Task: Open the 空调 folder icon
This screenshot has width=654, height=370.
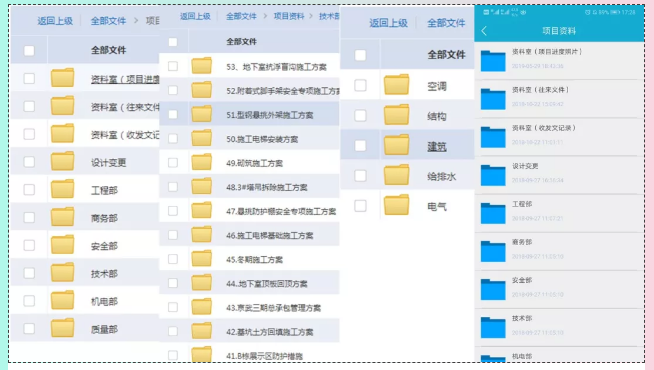Action: pyautogui.click(x=396, y=85)
